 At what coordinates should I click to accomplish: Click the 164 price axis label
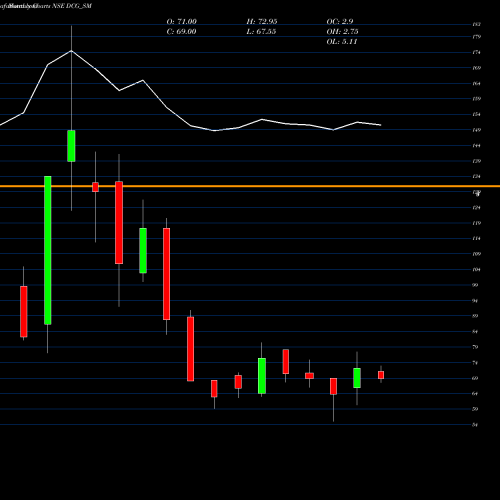point(477,84)
